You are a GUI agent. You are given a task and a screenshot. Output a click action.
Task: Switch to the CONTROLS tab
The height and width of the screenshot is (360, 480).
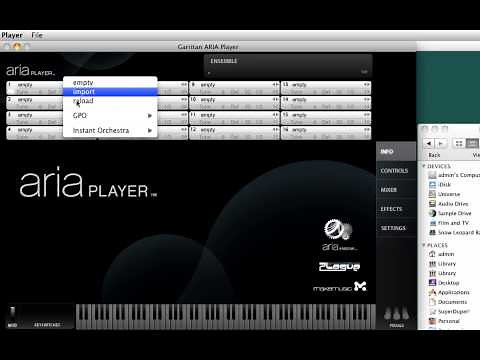tap(396, 171)
